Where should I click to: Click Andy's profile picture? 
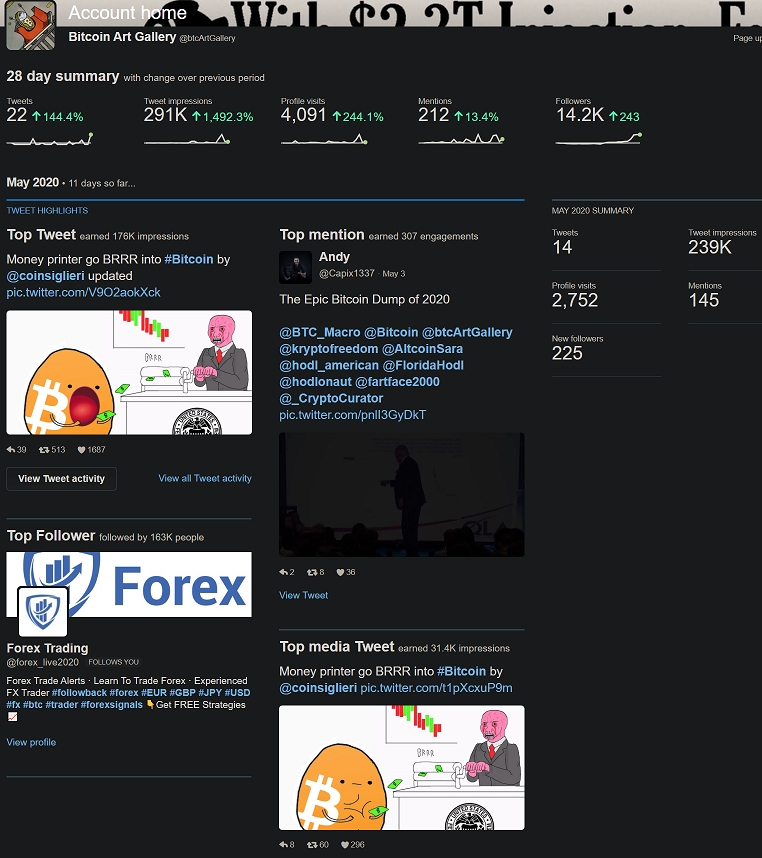(x=295, y=268)
